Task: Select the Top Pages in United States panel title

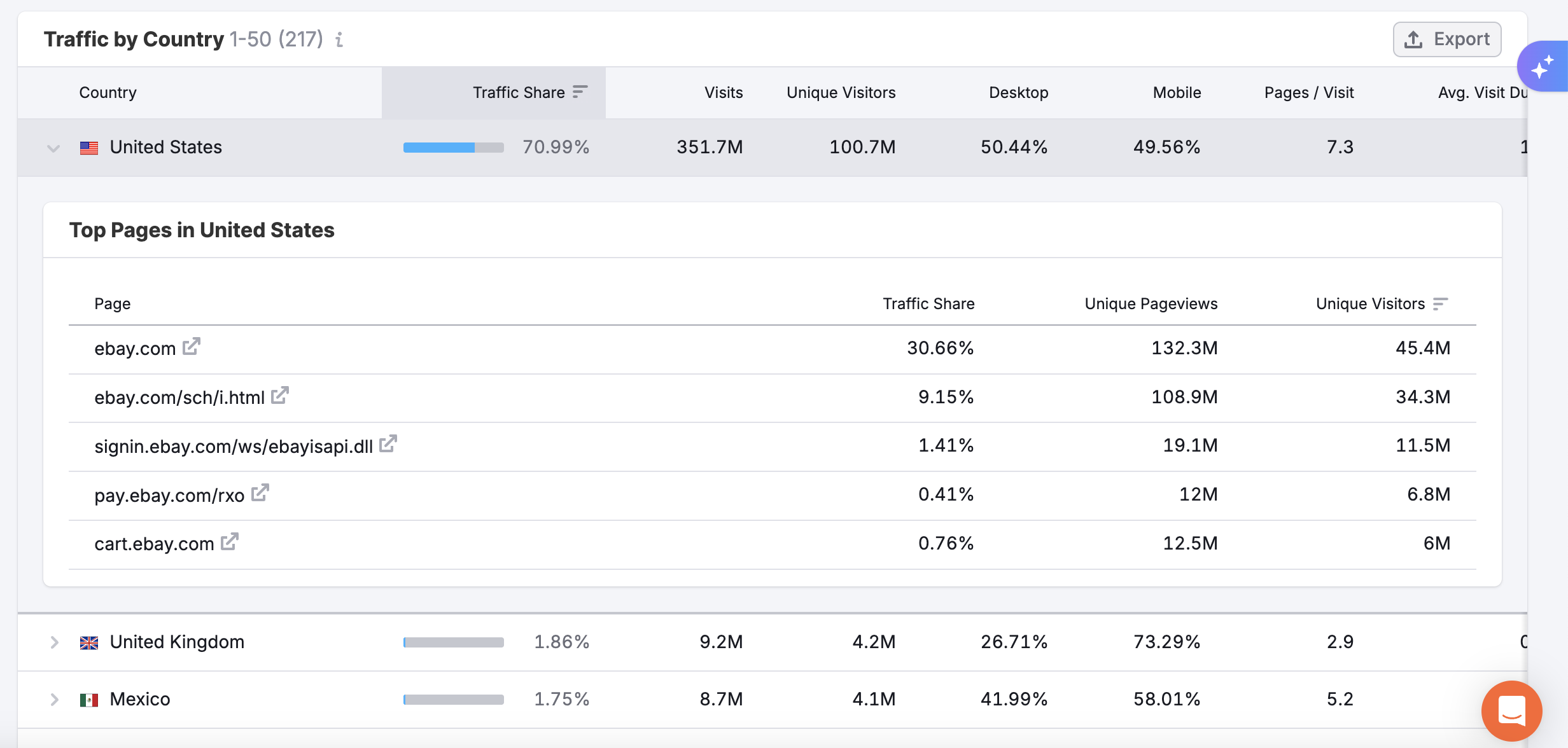Action: 202,230
